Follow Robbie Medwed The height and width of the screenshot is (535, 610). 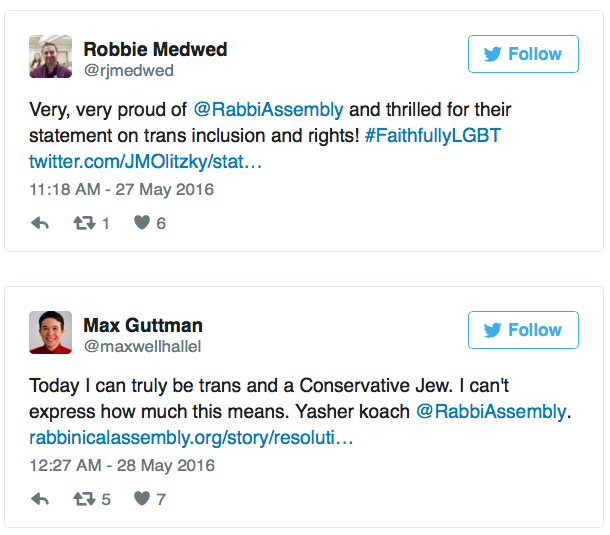coord(523,54)
